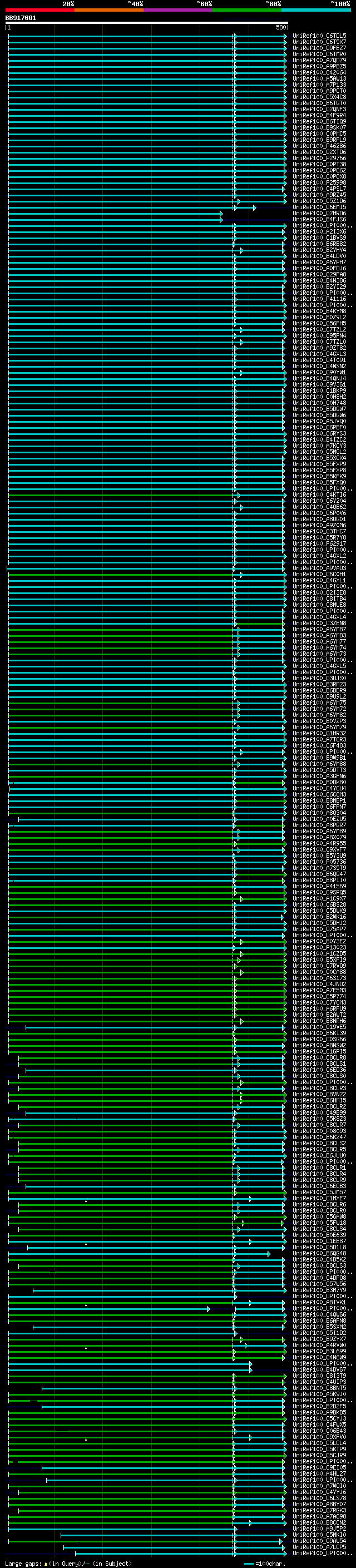
Task: Open the UniRef100_A6YM88 hit
Action: point(319,763)
